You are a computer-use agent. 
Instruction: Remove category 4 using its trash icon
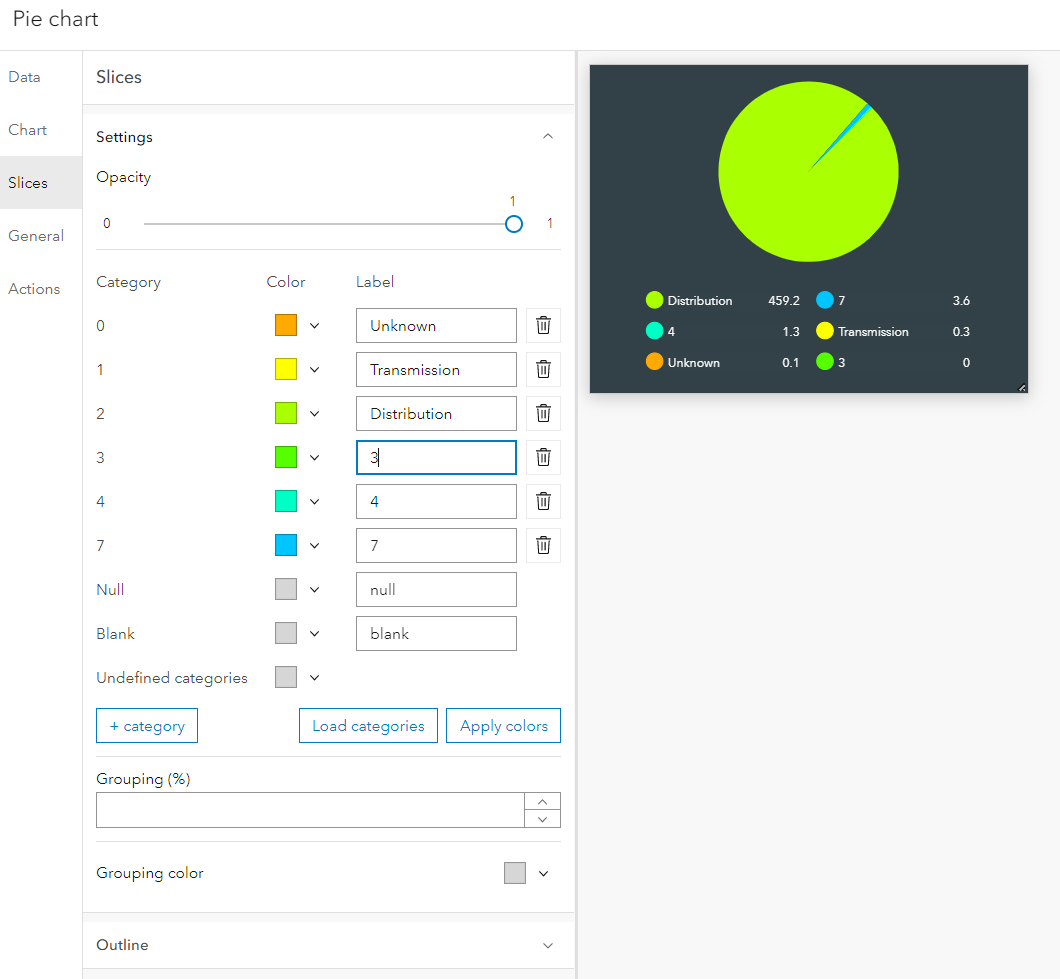[543, 501]
